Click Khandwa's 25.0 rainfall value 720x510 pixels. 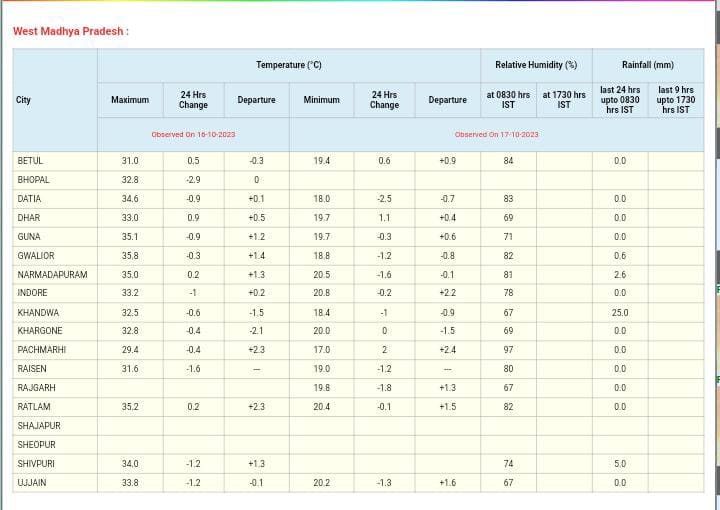[x=620, y=313]
